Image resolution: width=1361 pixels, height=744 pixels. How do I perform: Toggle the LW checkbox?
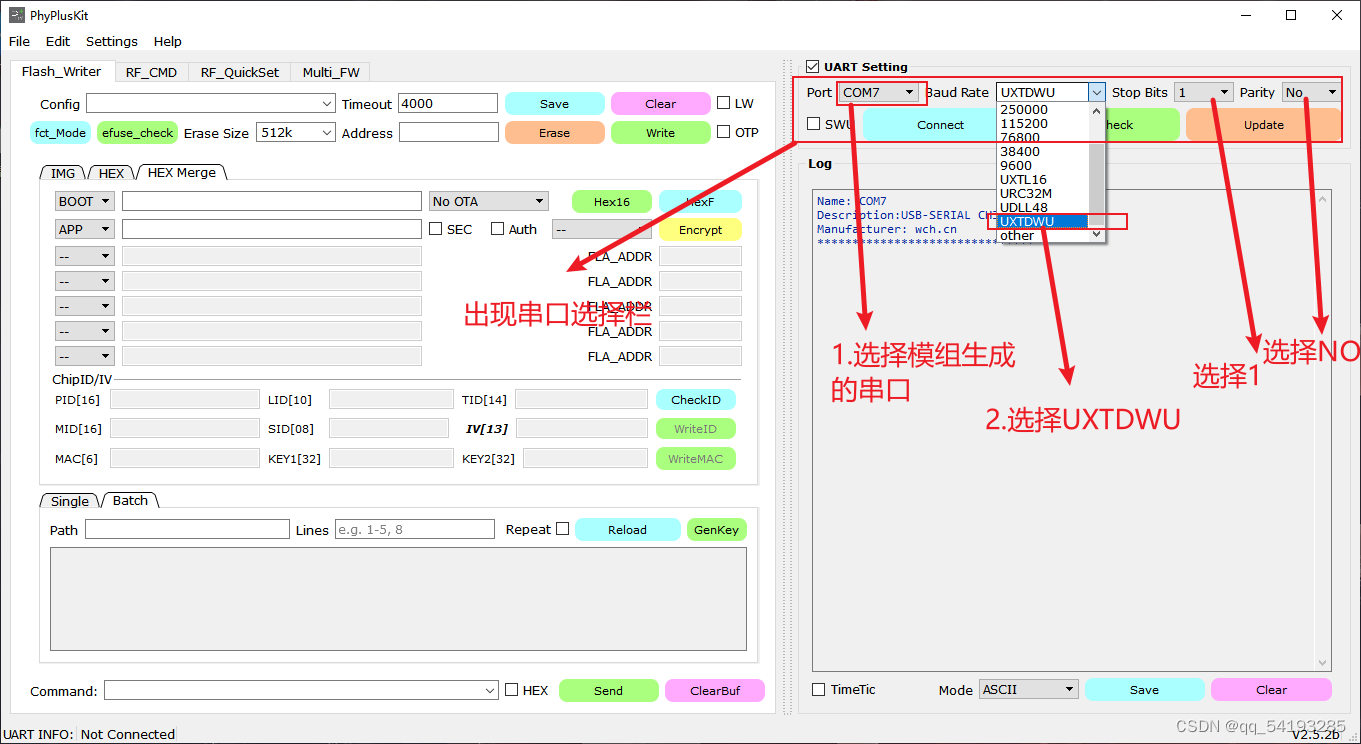coord(724,103)
